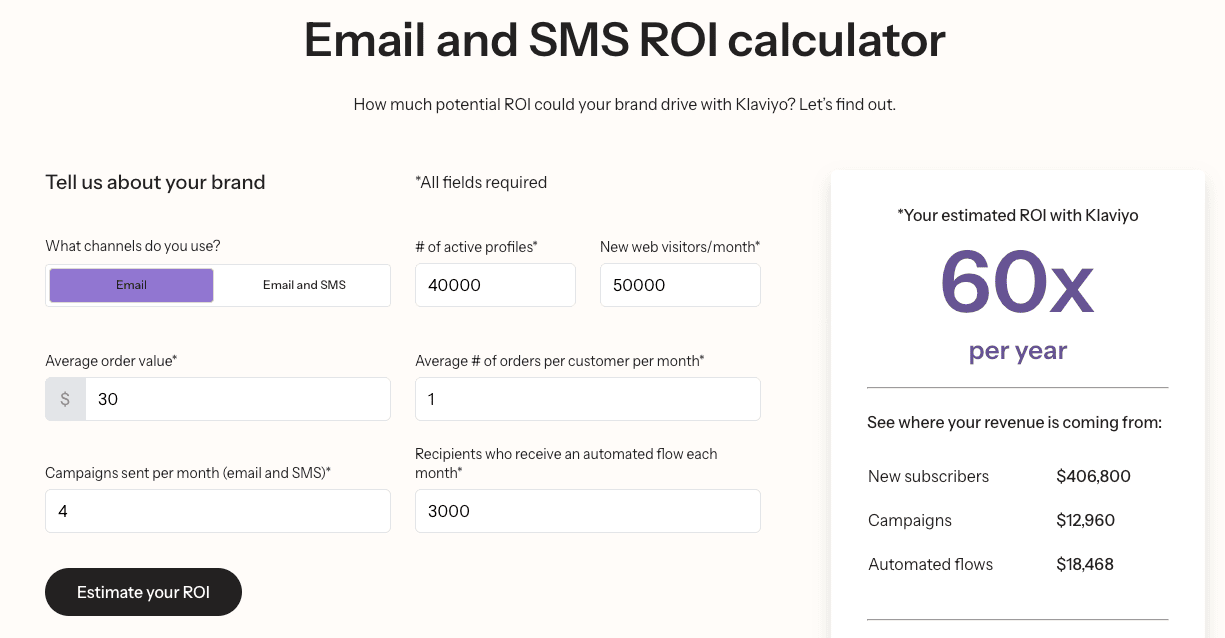Switch to Email and SMS channels
Image resolution: width=1225 pixels, height=638 pixels.
pyautogui.click(x=303, y=285)
